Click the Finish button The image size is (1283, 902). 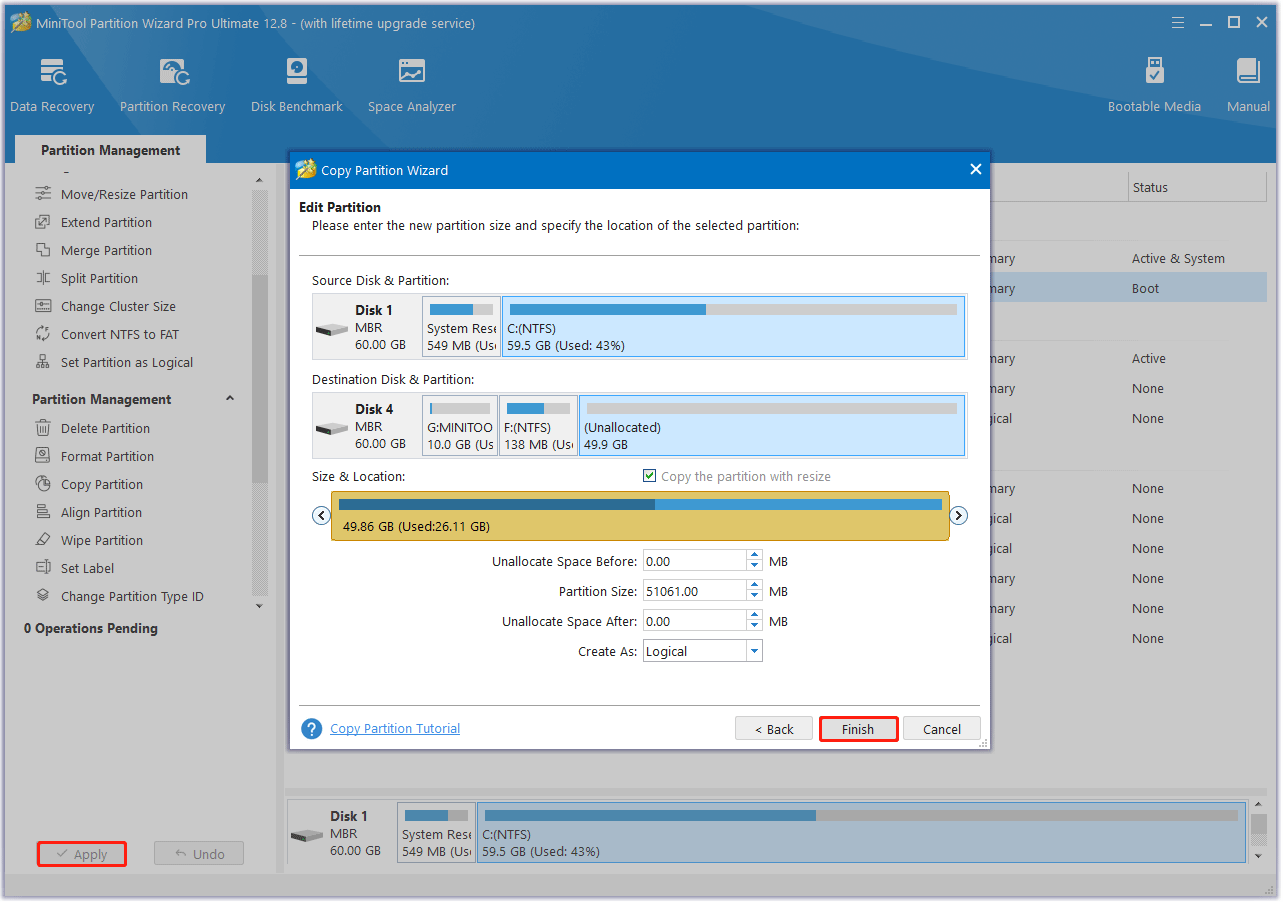tap(858, 729)
